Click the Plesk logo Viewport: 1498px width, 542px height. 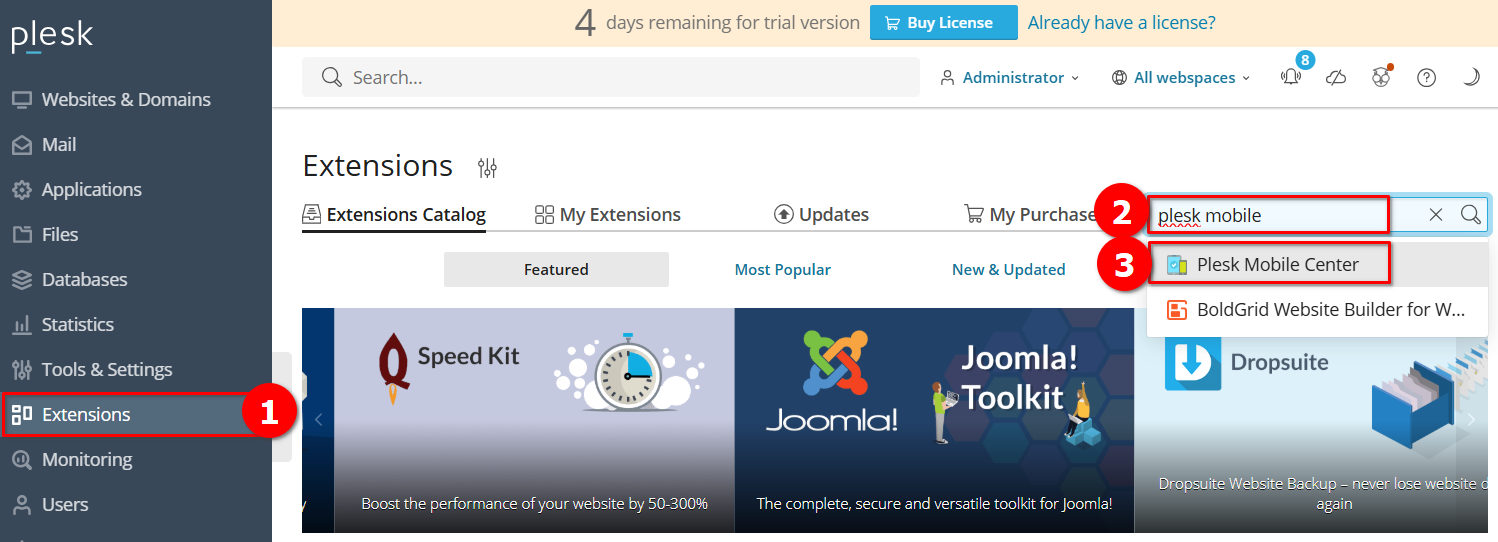pos(52,36)
